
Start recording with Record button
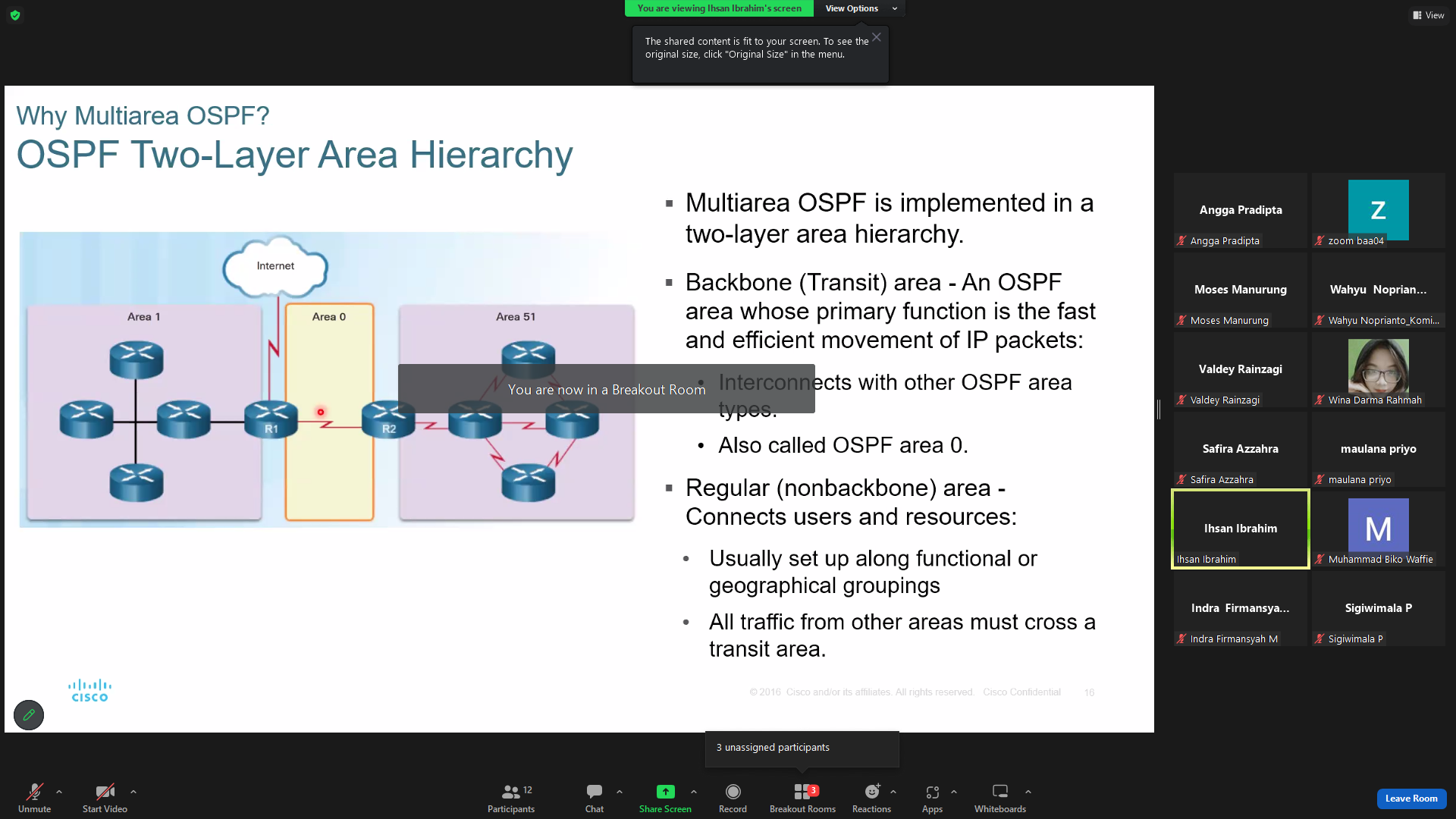click(x=733, y=798)
